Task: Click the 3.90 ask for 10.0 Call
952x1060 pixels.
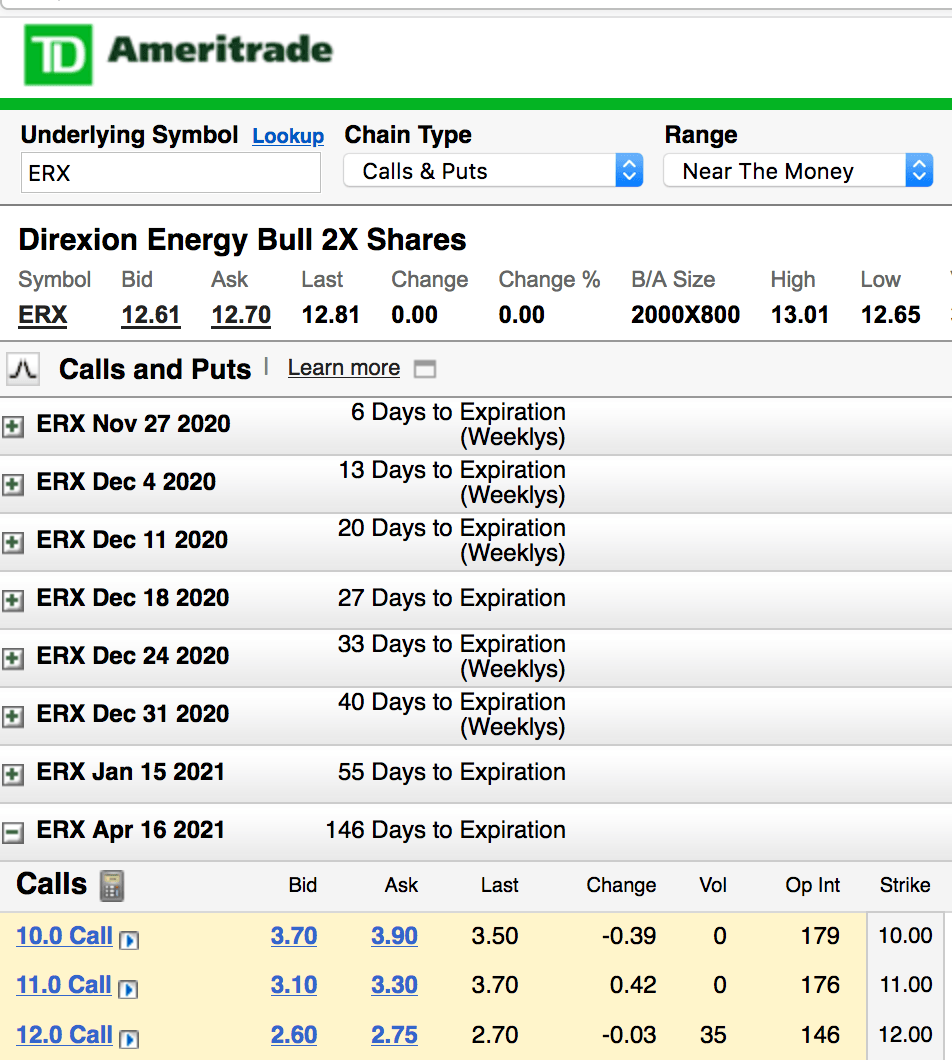Action: point(394,937)
